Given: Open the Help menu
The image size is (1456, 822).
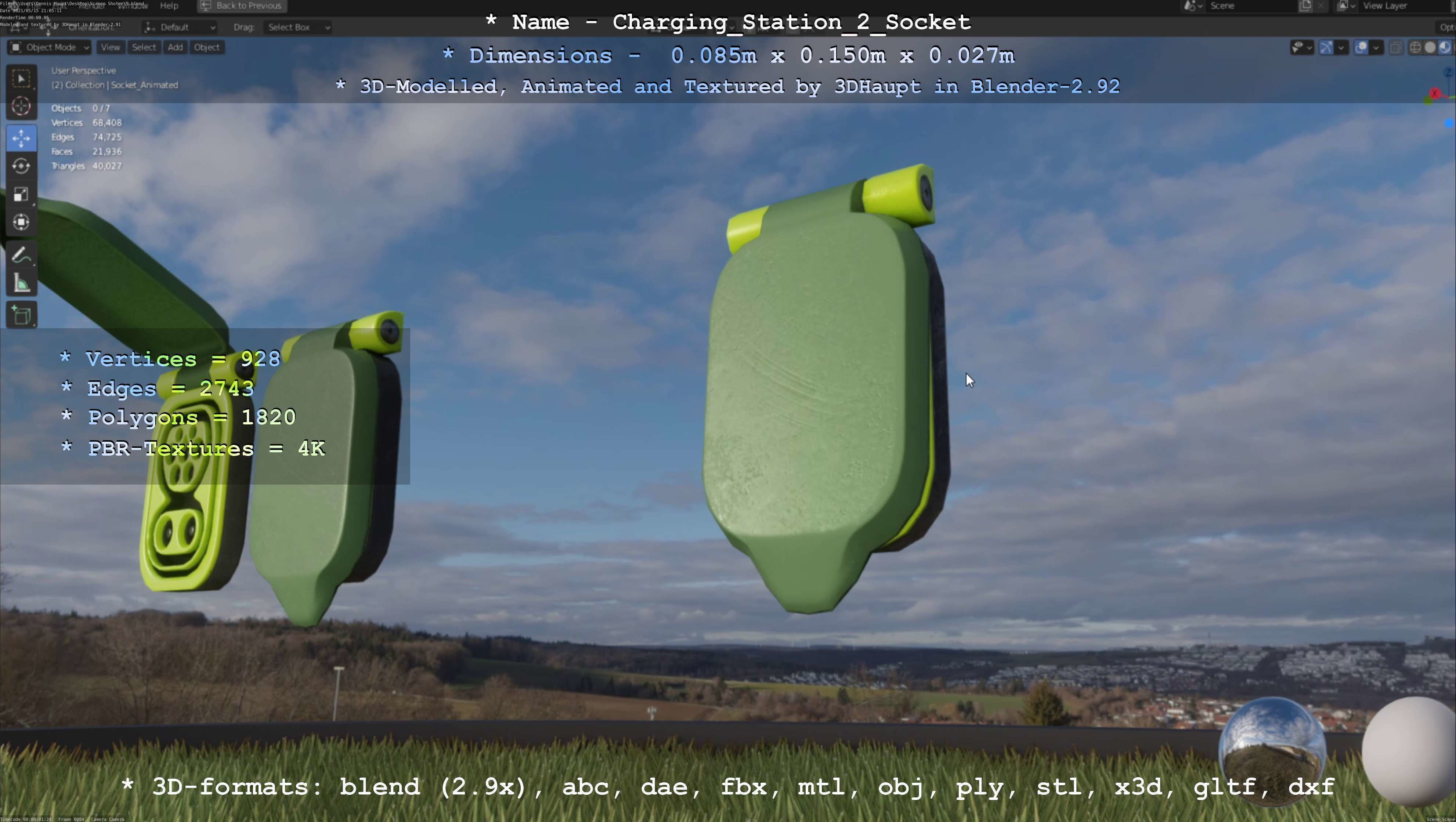Looking at the screenshot, I should coord(169,6).
